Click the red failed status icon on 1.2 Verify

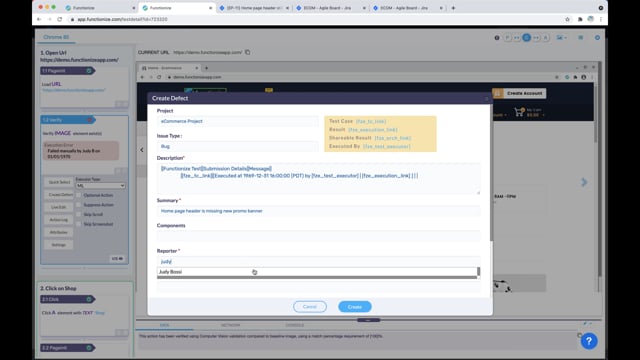[x=89, y=120]
